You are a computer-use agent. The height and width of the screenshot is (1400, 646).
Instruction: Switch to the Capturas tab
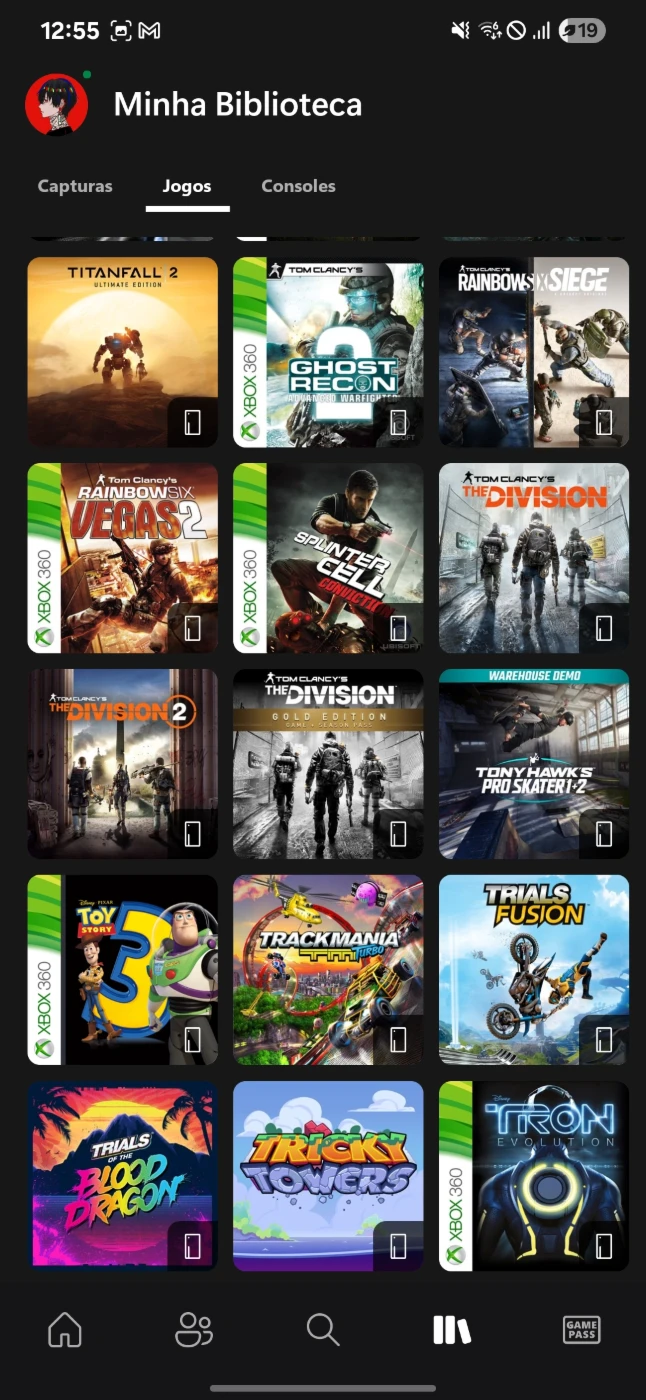click(x=75, y=186)
